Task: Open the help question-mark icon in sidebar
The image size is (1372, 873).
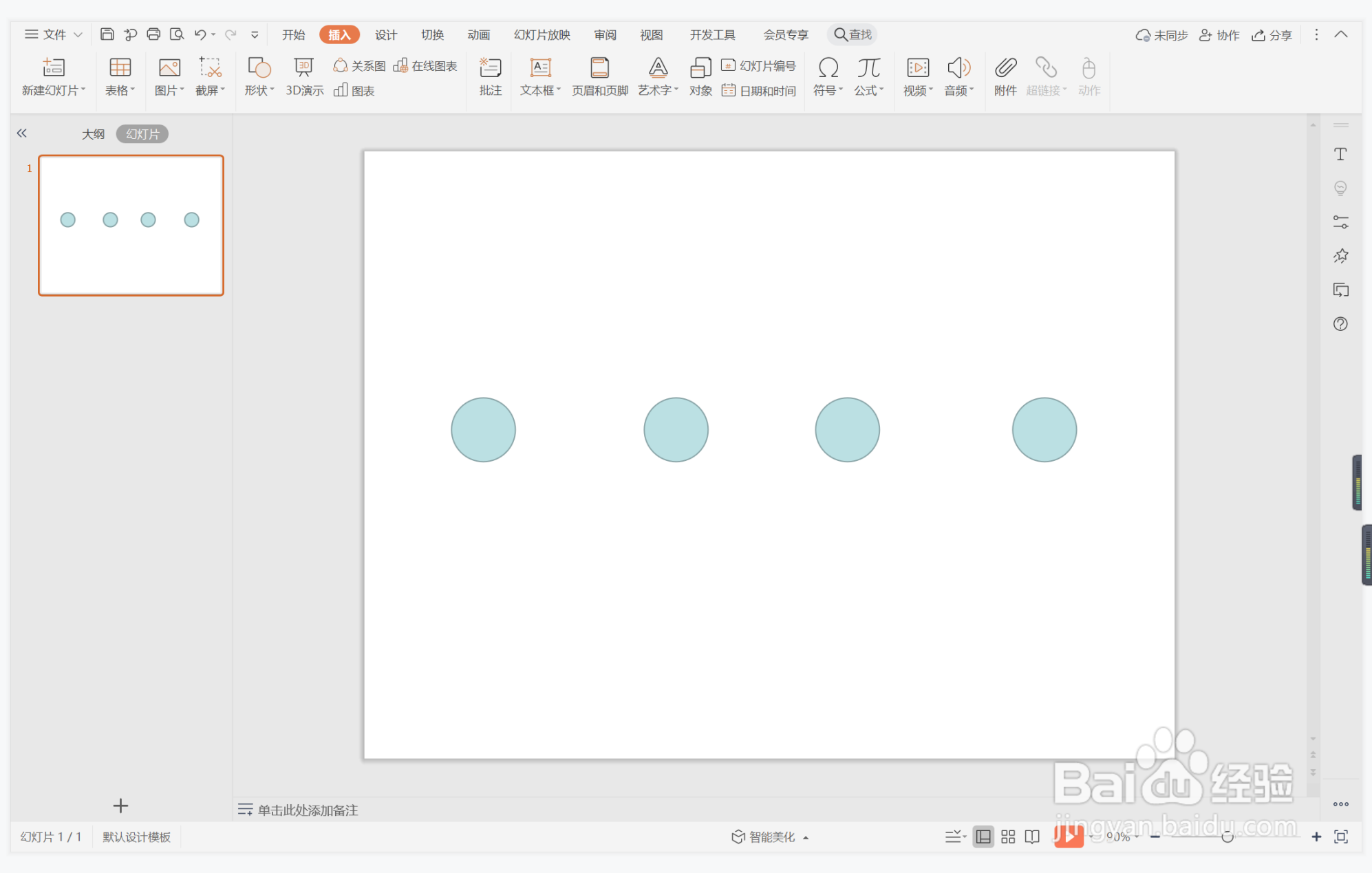Action: (1340, 323)
